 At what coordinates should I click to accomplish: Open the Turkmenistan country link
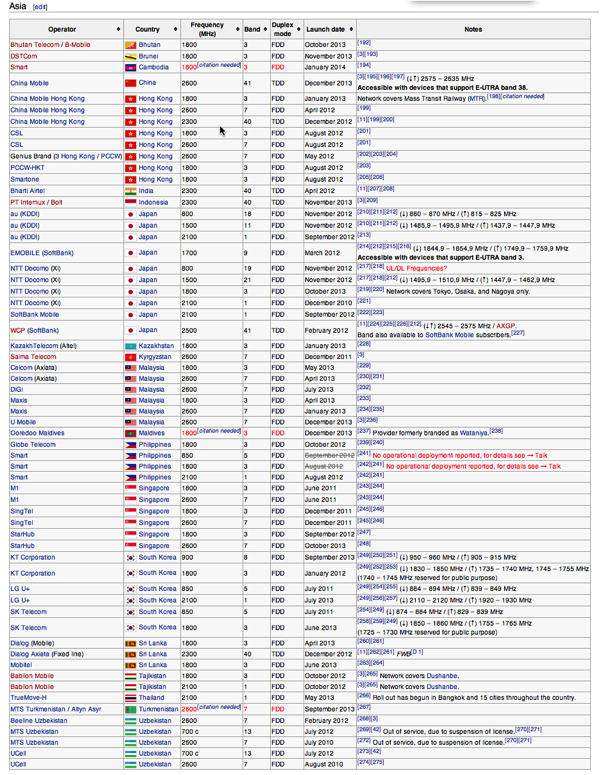pyautogui.click(x=158, y=709)
